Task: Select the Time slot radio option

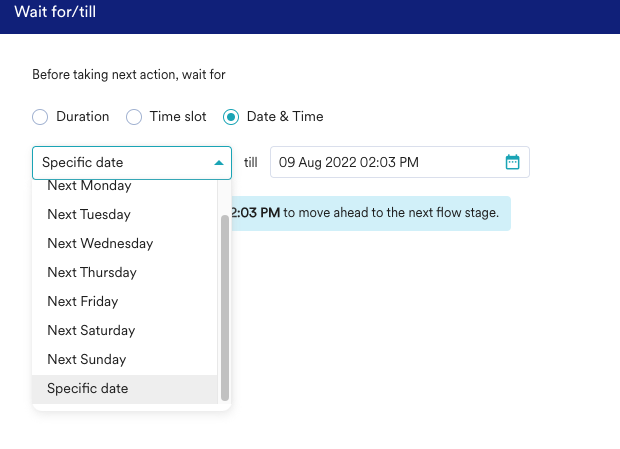Action: pos(134,117)
